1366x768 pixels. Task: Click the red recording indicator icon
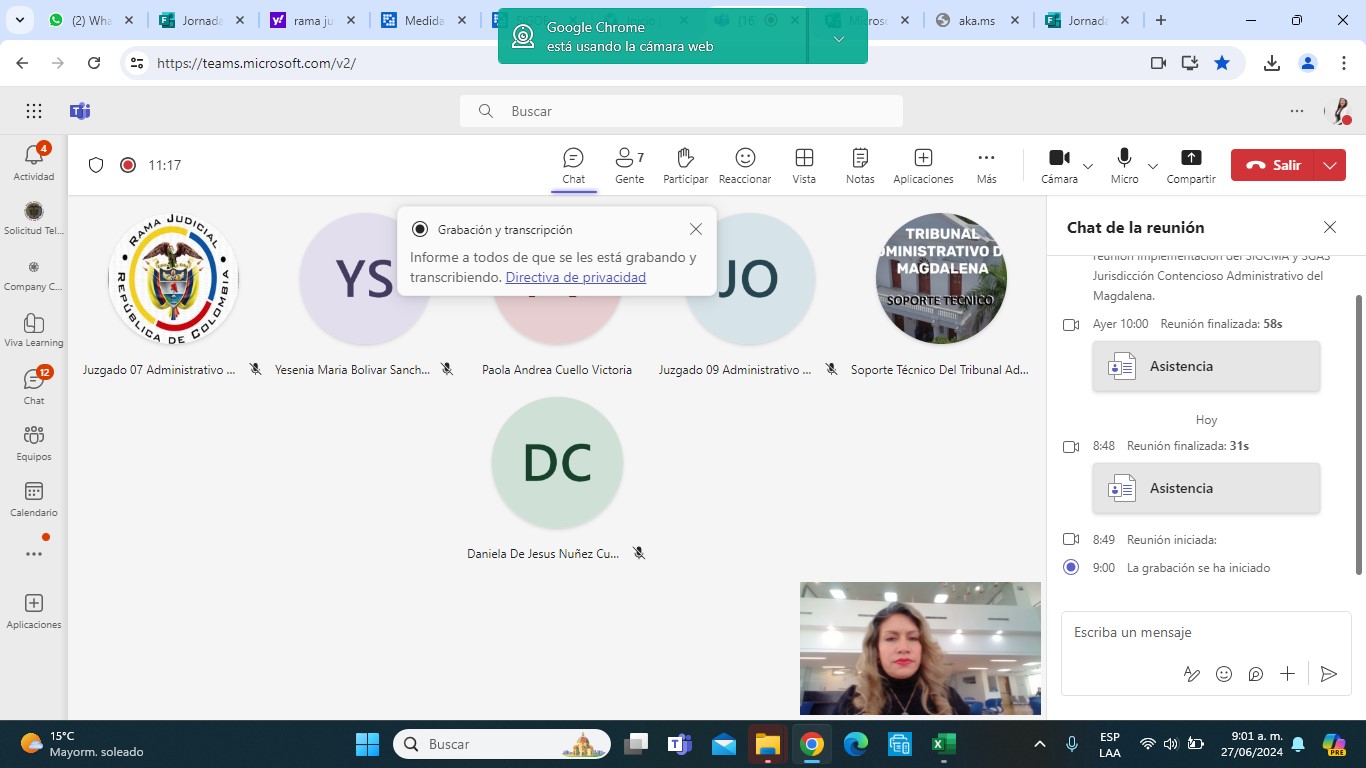coord(127,165)
